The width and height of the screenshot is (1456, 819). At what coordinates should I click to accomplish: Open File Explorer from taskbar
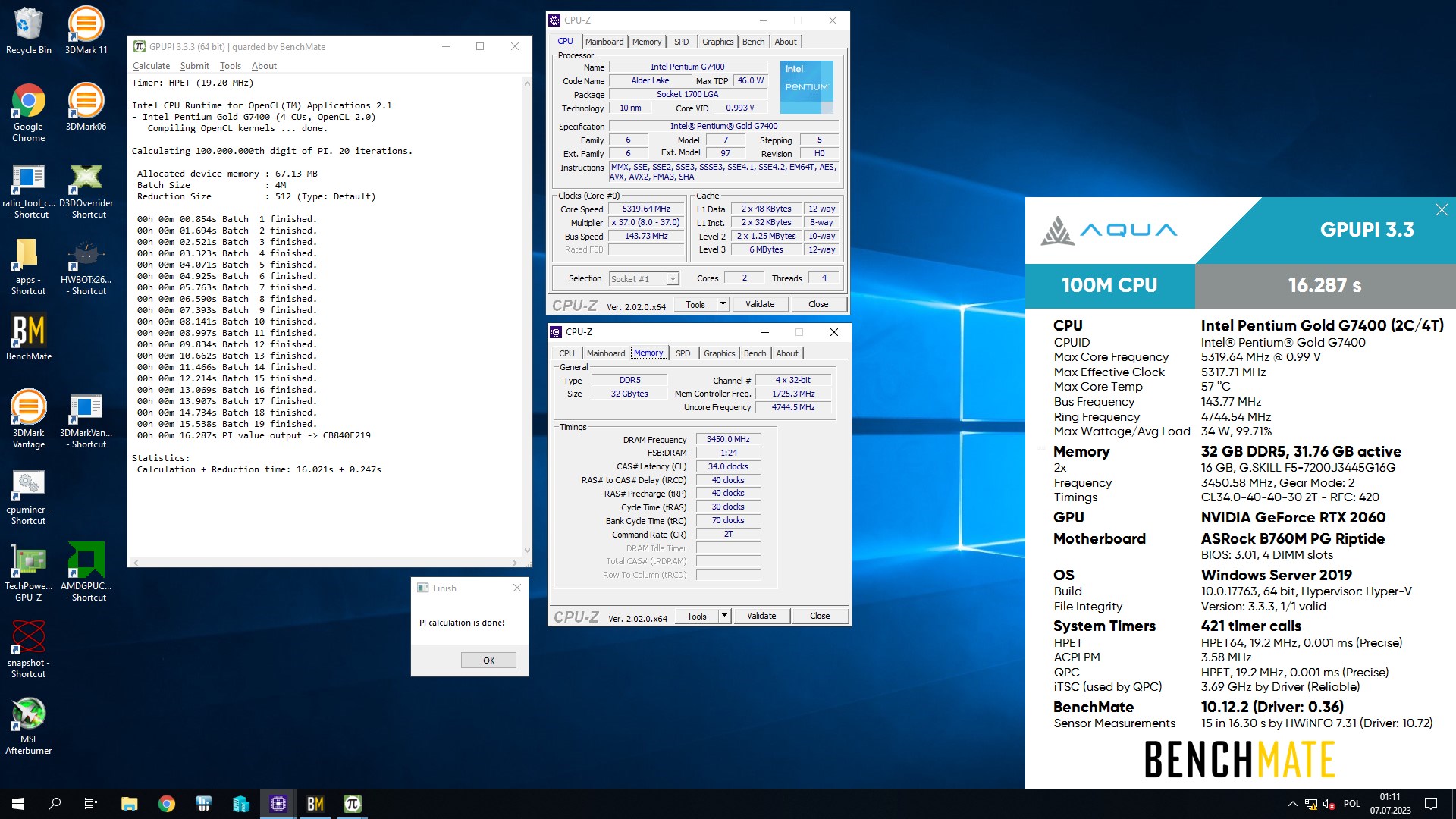click(x=129, y=804)
